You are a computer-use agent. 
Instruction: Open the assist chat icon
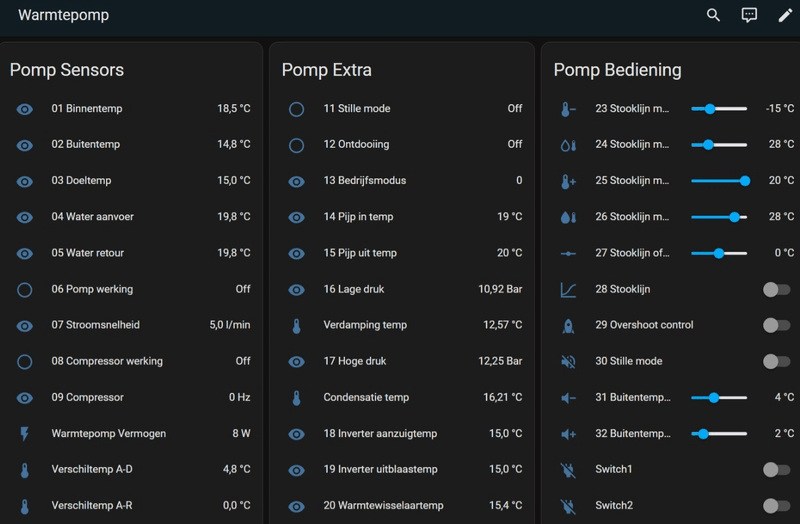749,15
